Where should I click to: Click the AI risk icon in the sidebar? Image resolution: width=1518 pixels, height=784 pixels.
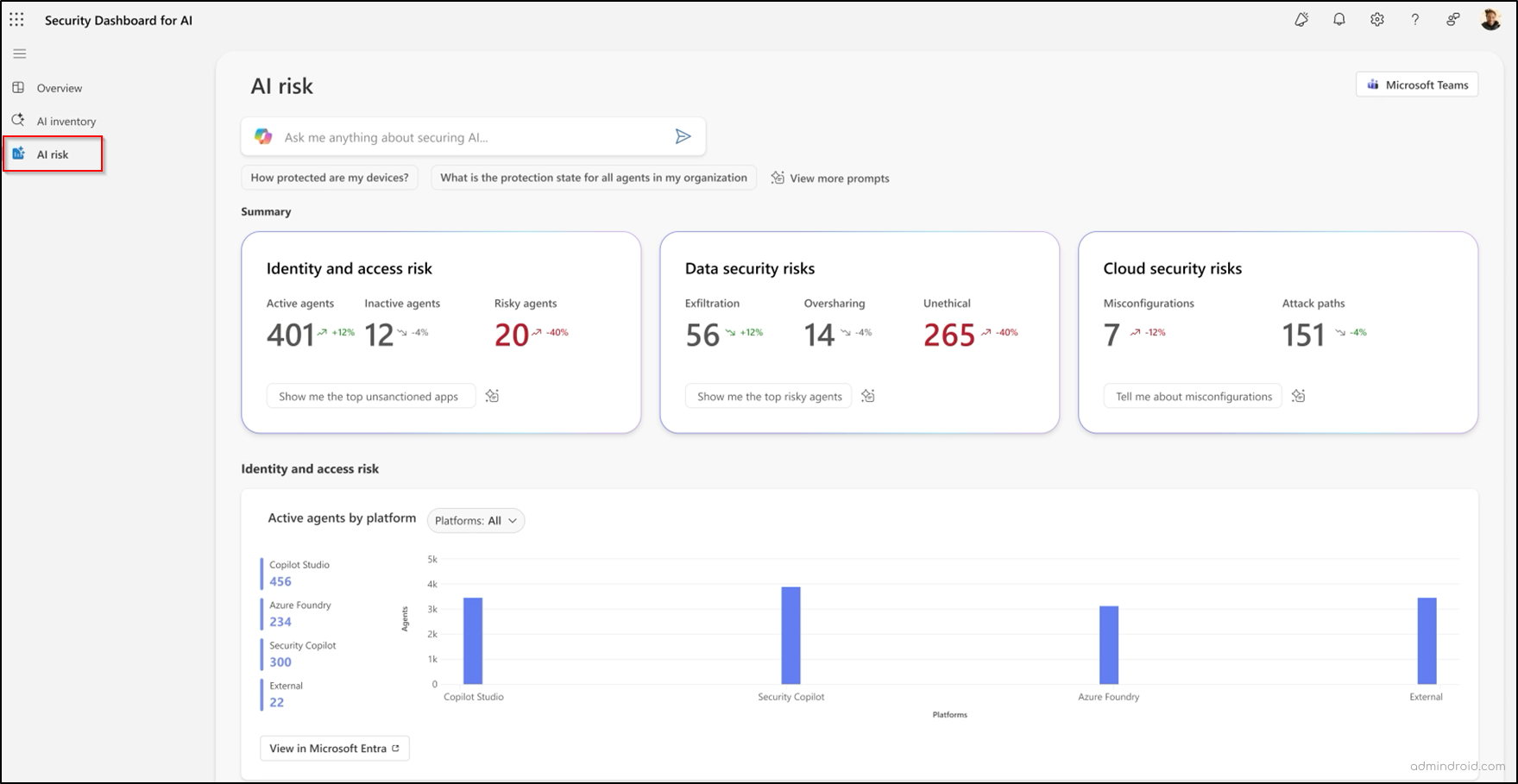click(x=19, y=154)
